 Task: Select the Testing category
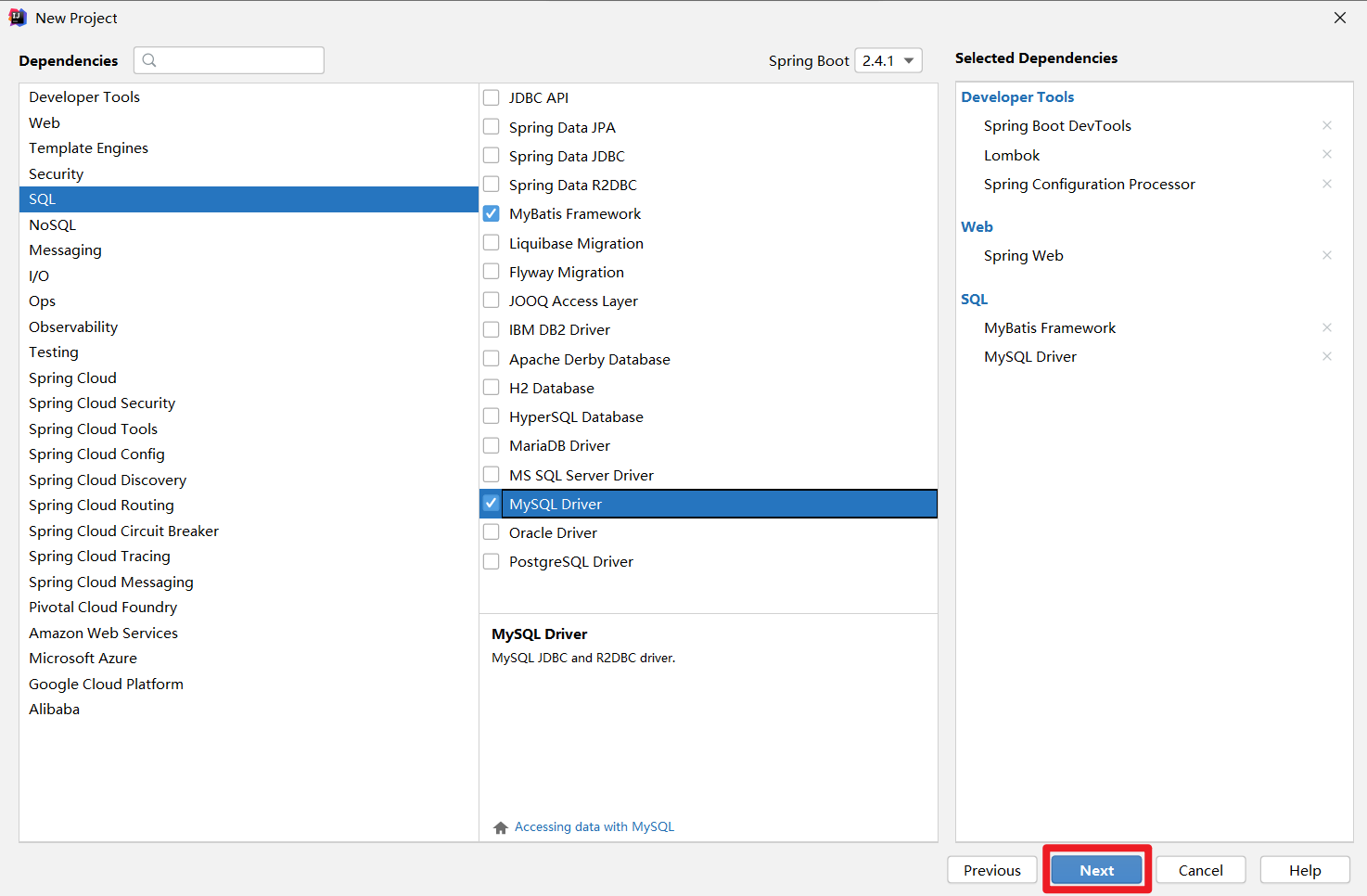pyautogui.click(x=249, y=352)
